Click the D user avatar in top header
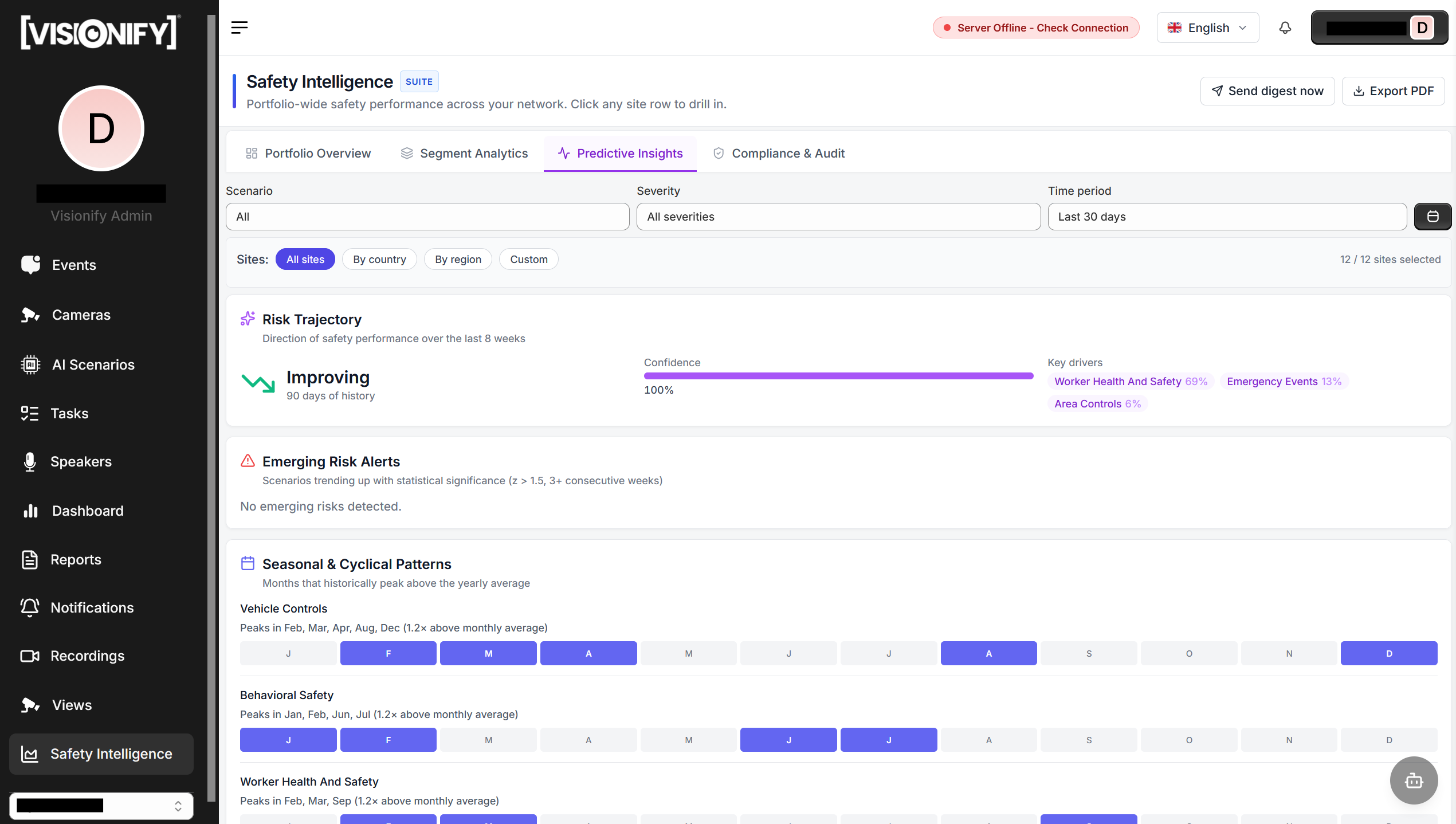The width and height of the screenshot is (1456, 824). point(1422,28)
